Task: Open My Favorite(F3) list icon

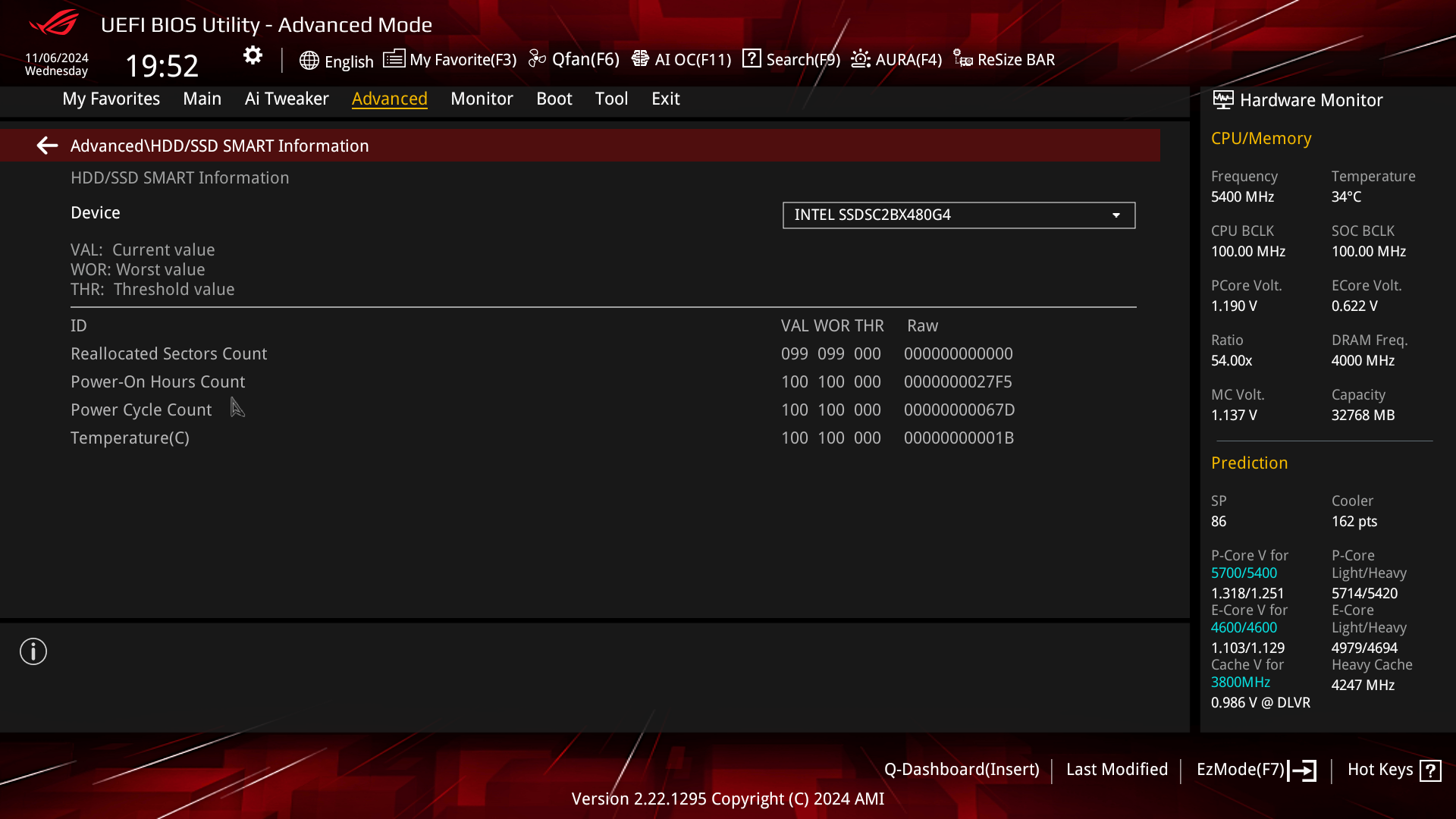Action: point(394,59)
